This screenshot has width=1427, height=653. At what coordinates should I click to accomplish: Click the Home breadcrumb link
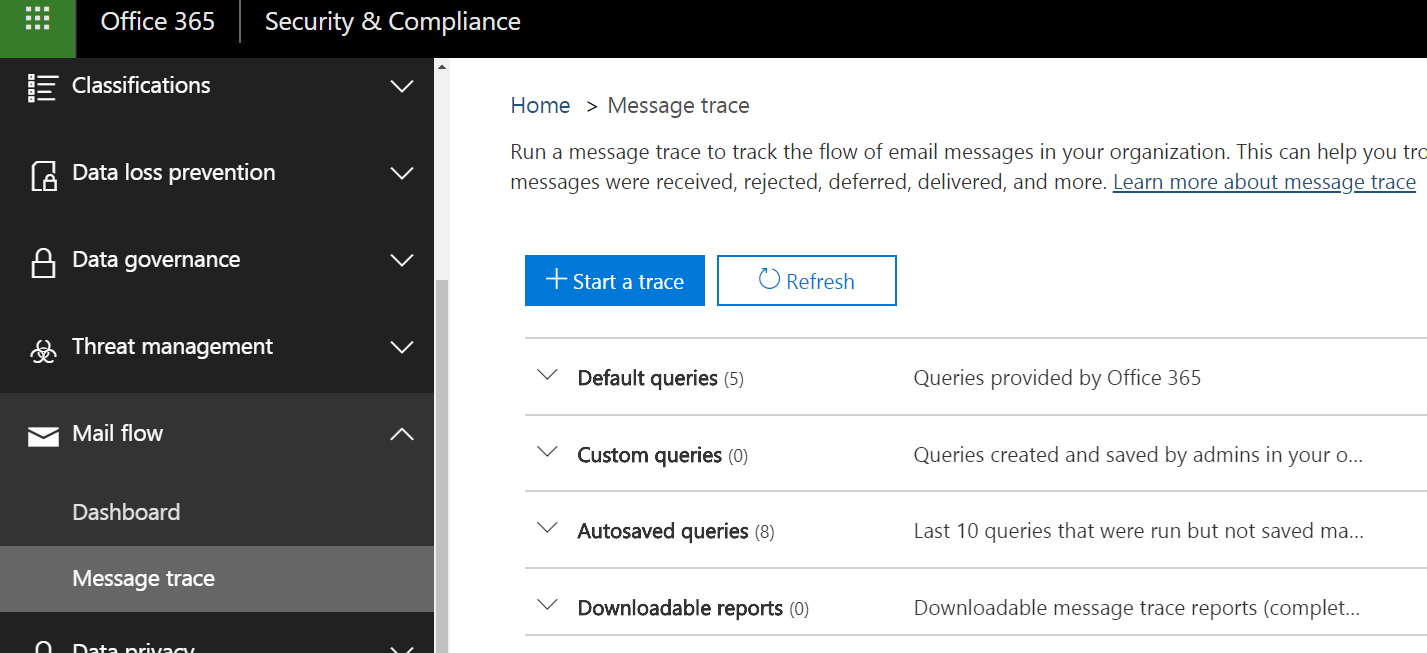[540, 105]
